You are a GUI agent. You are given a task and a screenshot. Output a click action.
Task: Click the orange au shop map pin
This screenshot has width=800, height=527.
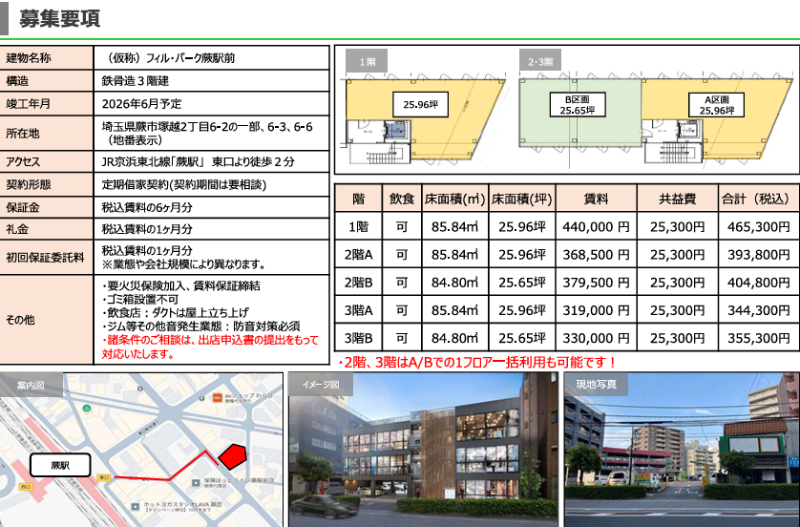coord(217,398)
